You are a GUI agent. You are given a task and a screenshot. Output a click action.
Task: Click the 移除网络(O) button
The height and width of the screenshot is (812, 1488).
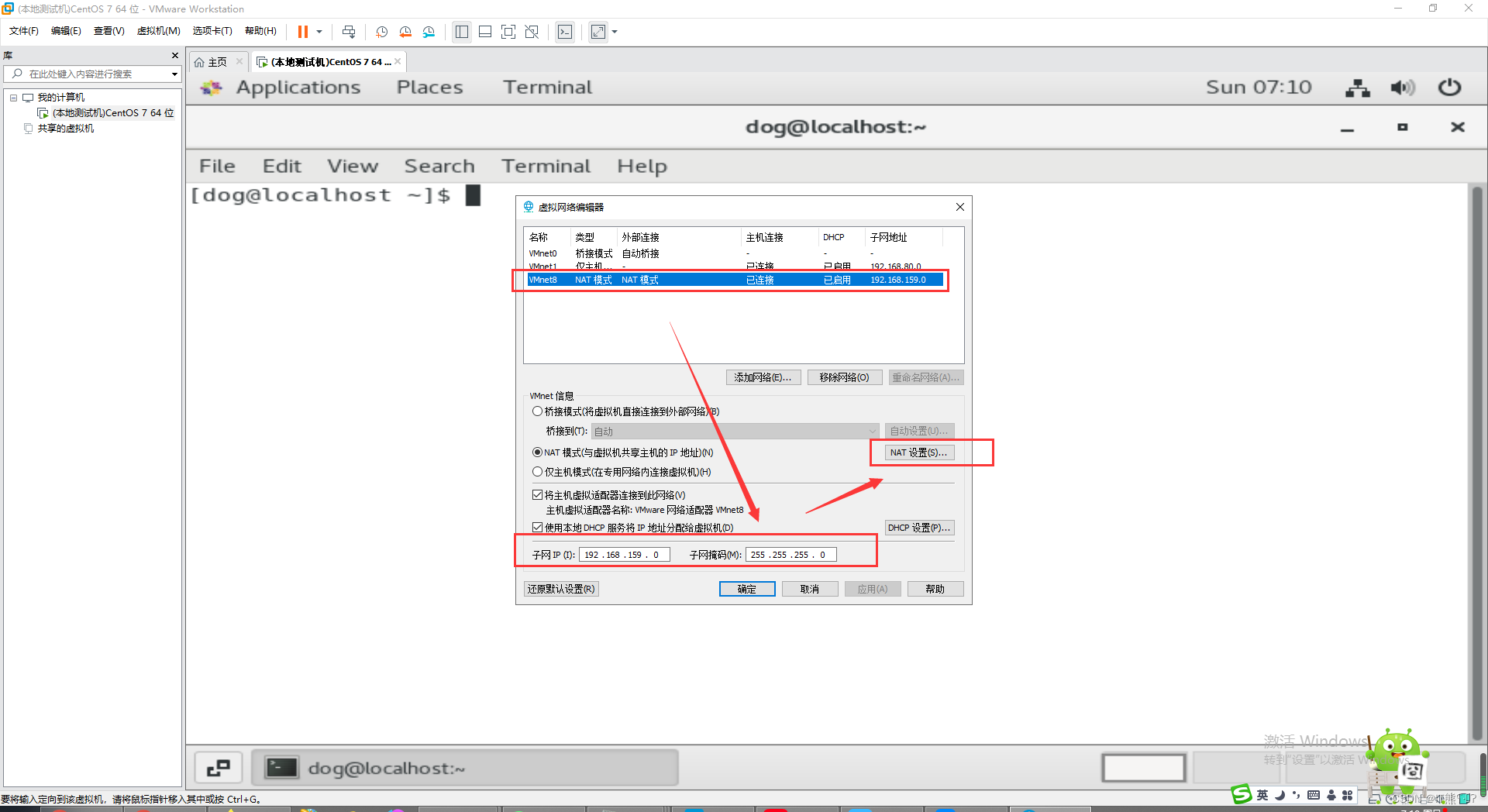coord(844,377)
